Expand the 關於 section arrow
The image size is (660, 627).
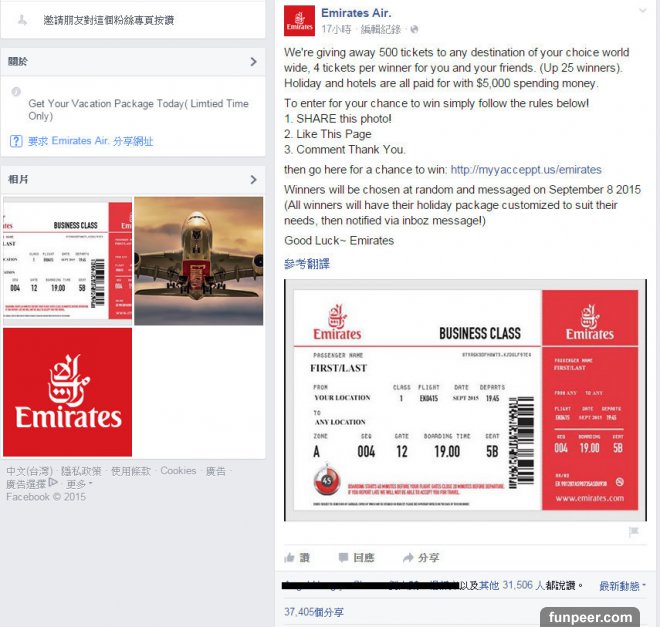point(253,62)
